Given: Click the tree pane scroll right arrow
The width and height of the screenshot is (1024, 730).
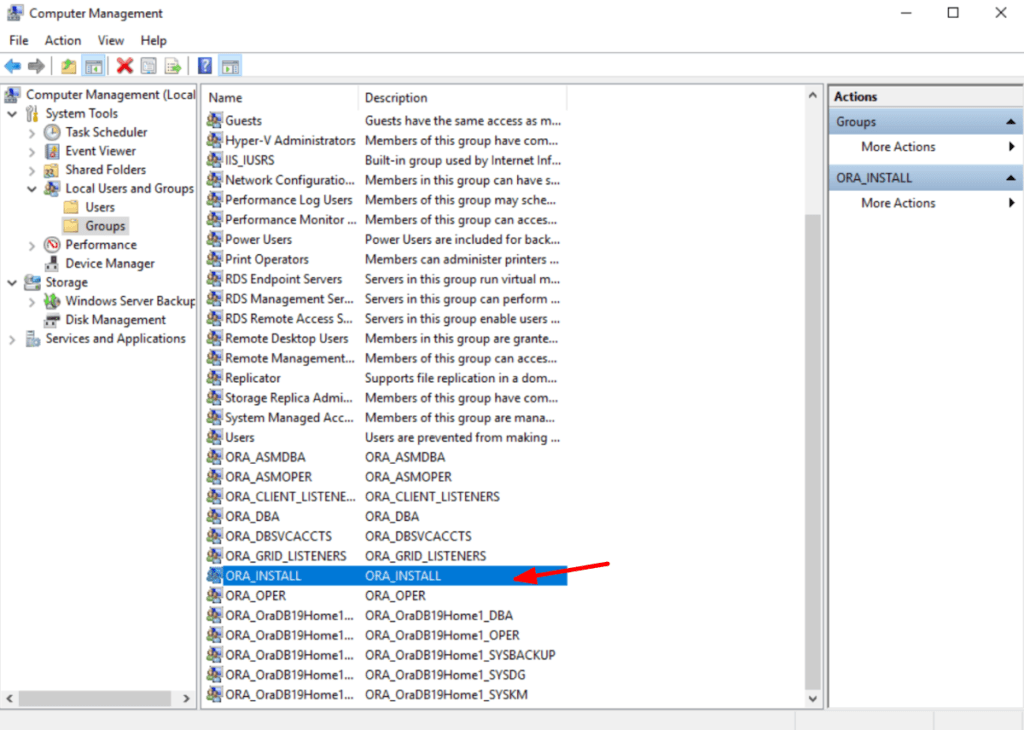Looking at the screenshot, I should pos(186,698).
